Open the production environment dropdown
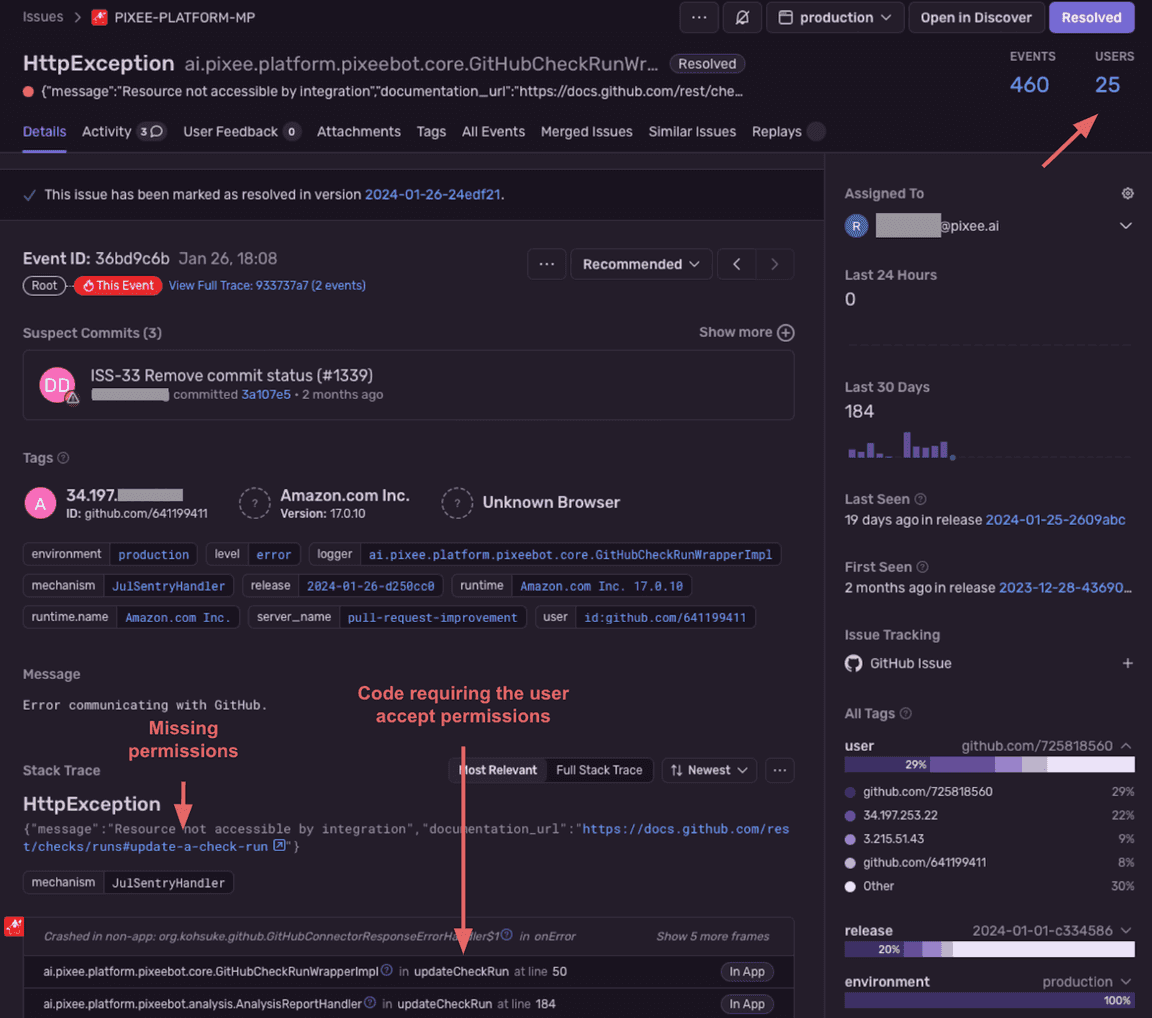1152x1018 pixels. pos(835,18)
